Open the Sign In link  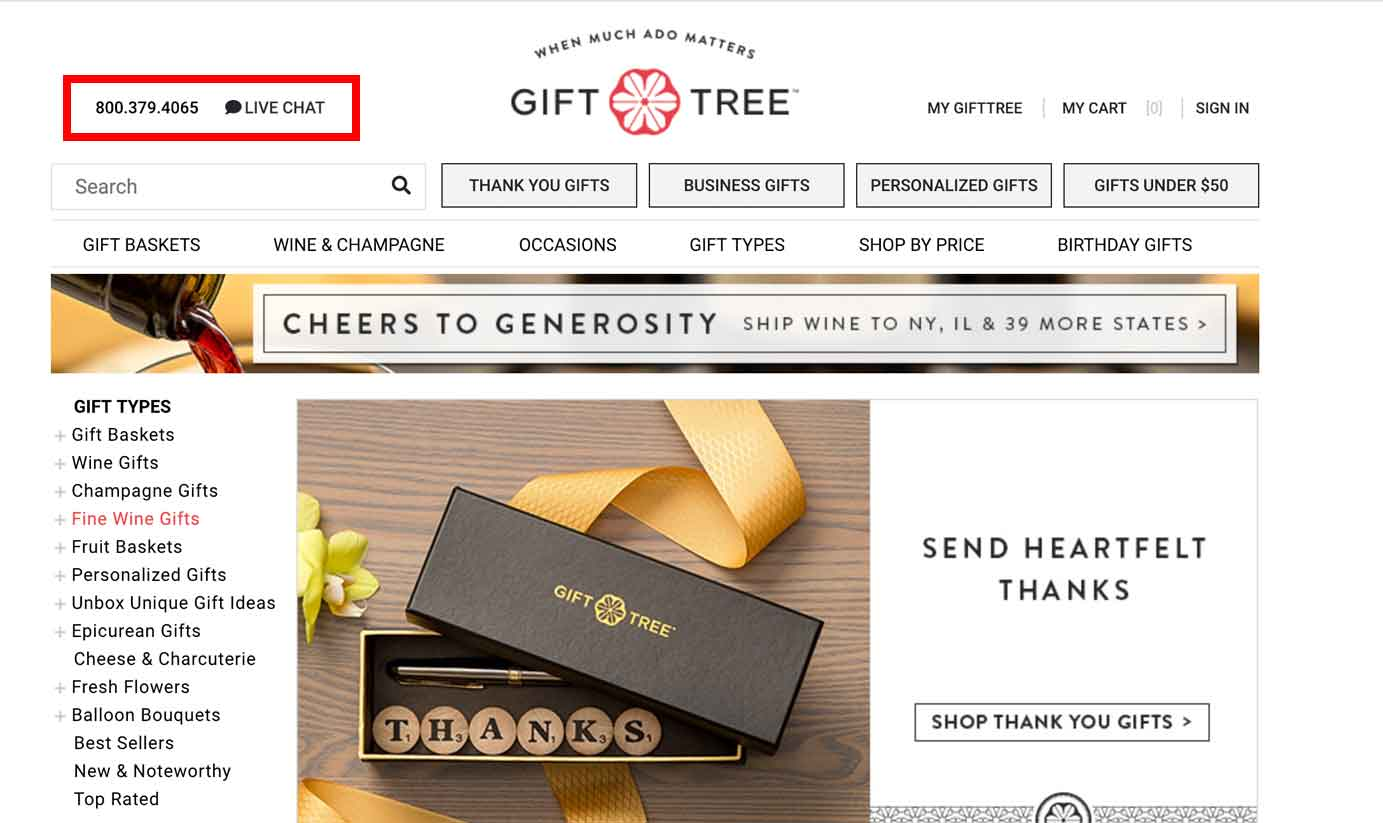pyautogui.click(x=1222, y=108)
